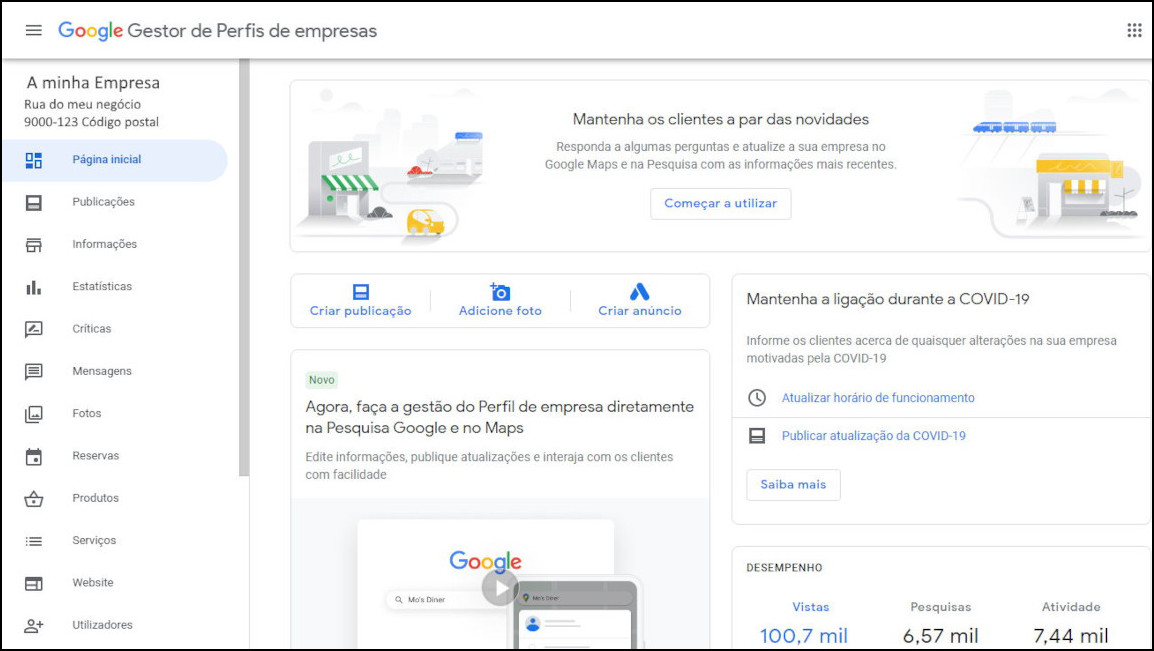Click the Página inicial dashboard icon
Screen dimensions: 1154x651
click(x=34, y=160)
